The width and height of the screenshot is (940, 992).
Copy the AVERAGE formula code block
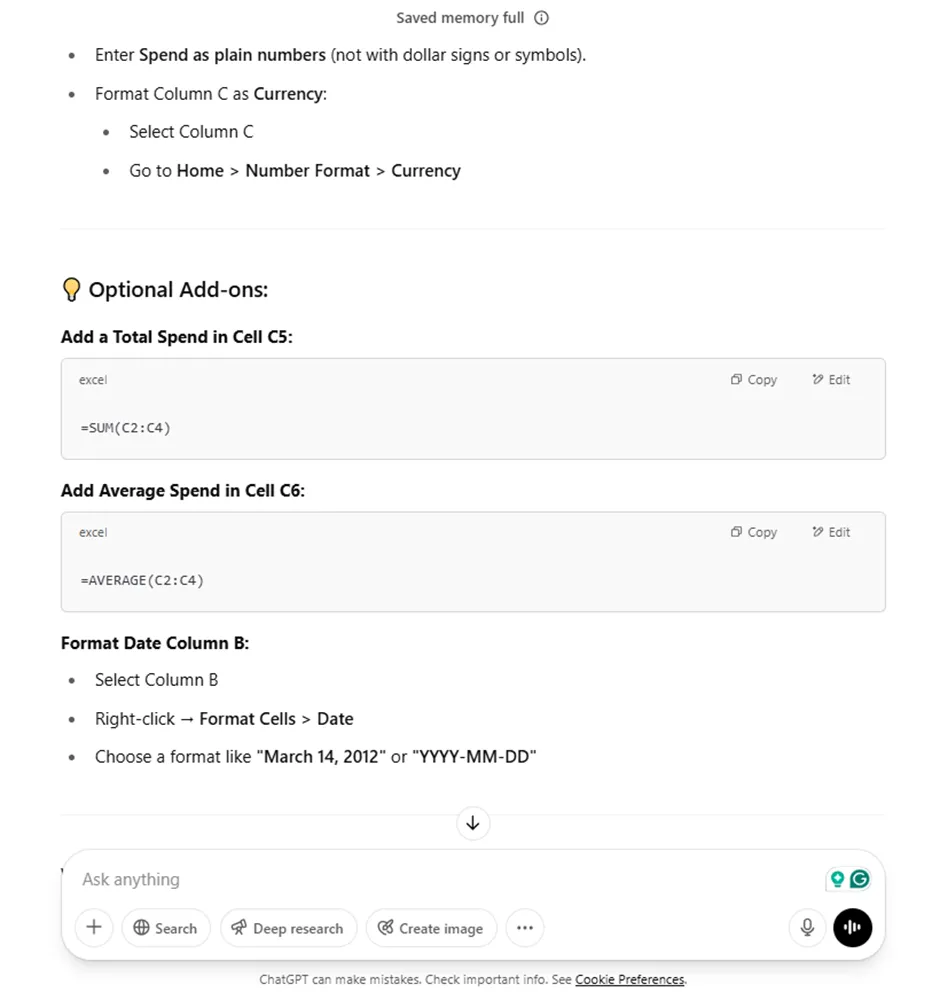(753, 532)
